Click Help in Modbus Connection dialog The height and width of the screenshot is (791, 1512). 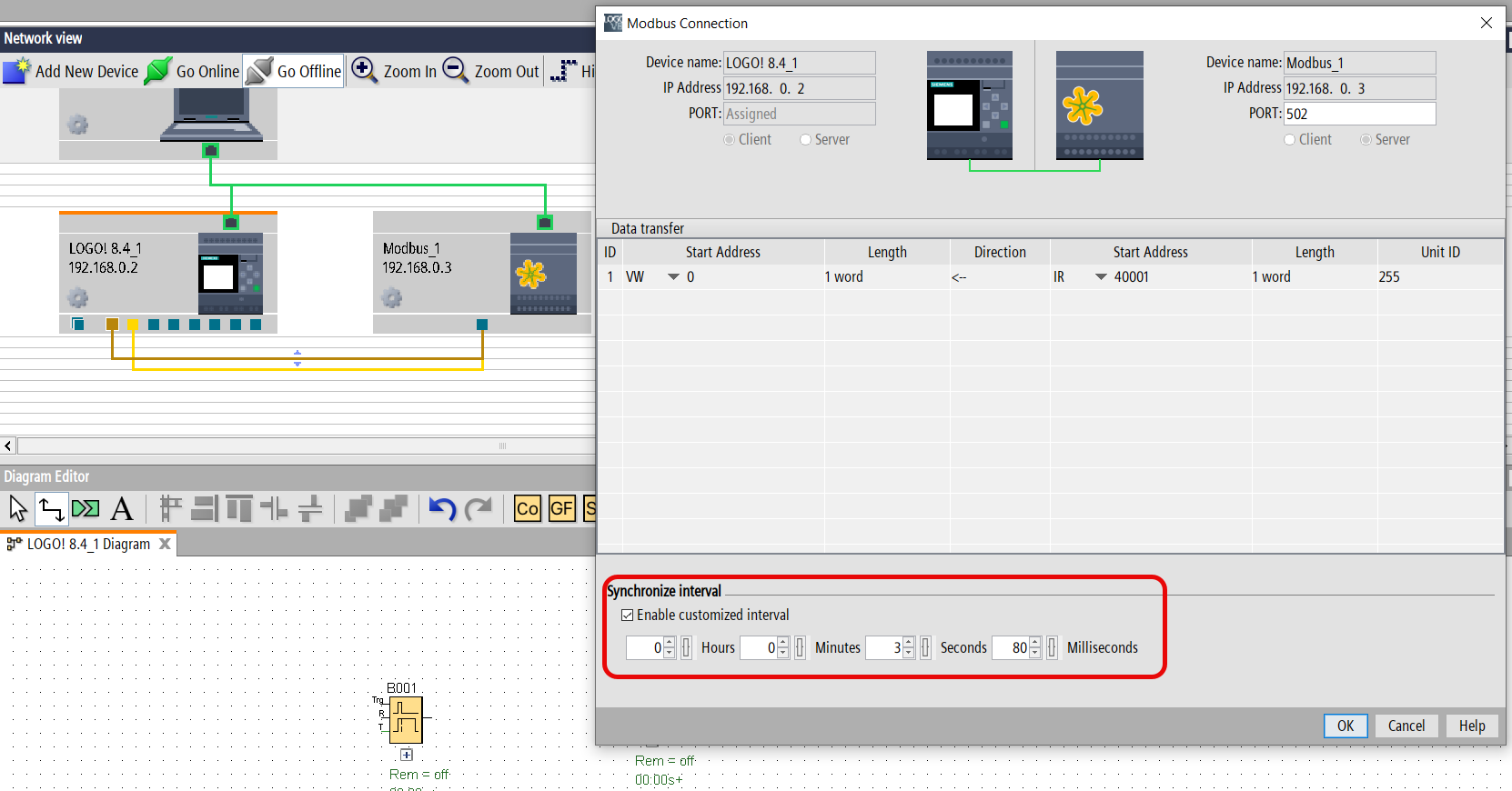click(x=1472, y=726)
